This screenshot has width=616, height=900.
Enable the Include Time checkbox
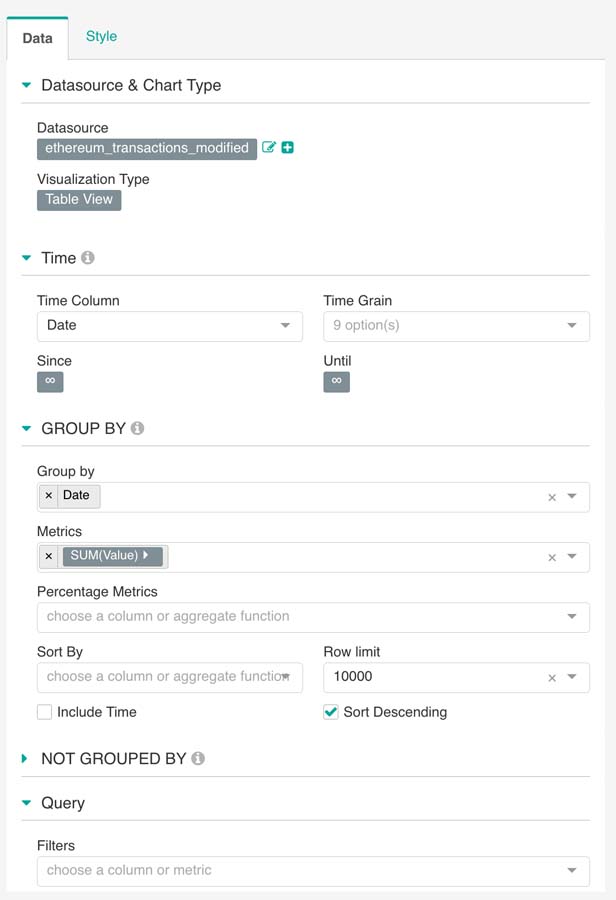(45, 712)
